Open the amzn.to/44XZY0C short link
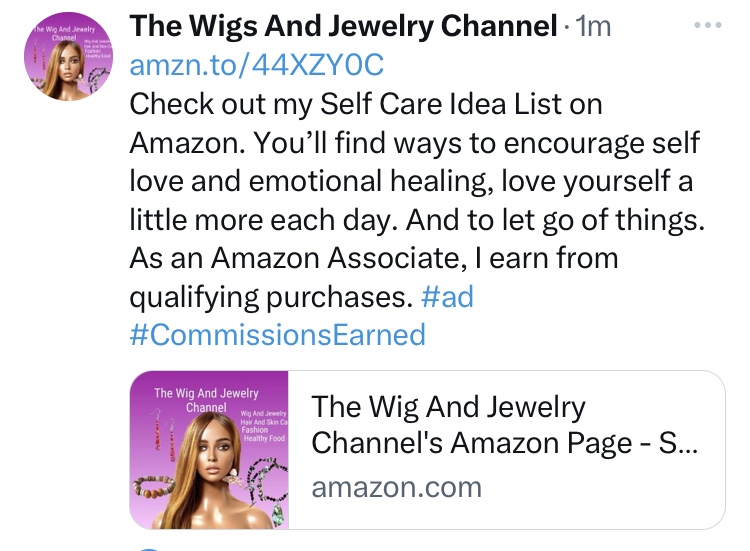750x551 pixels. click(x=257, y=65)
